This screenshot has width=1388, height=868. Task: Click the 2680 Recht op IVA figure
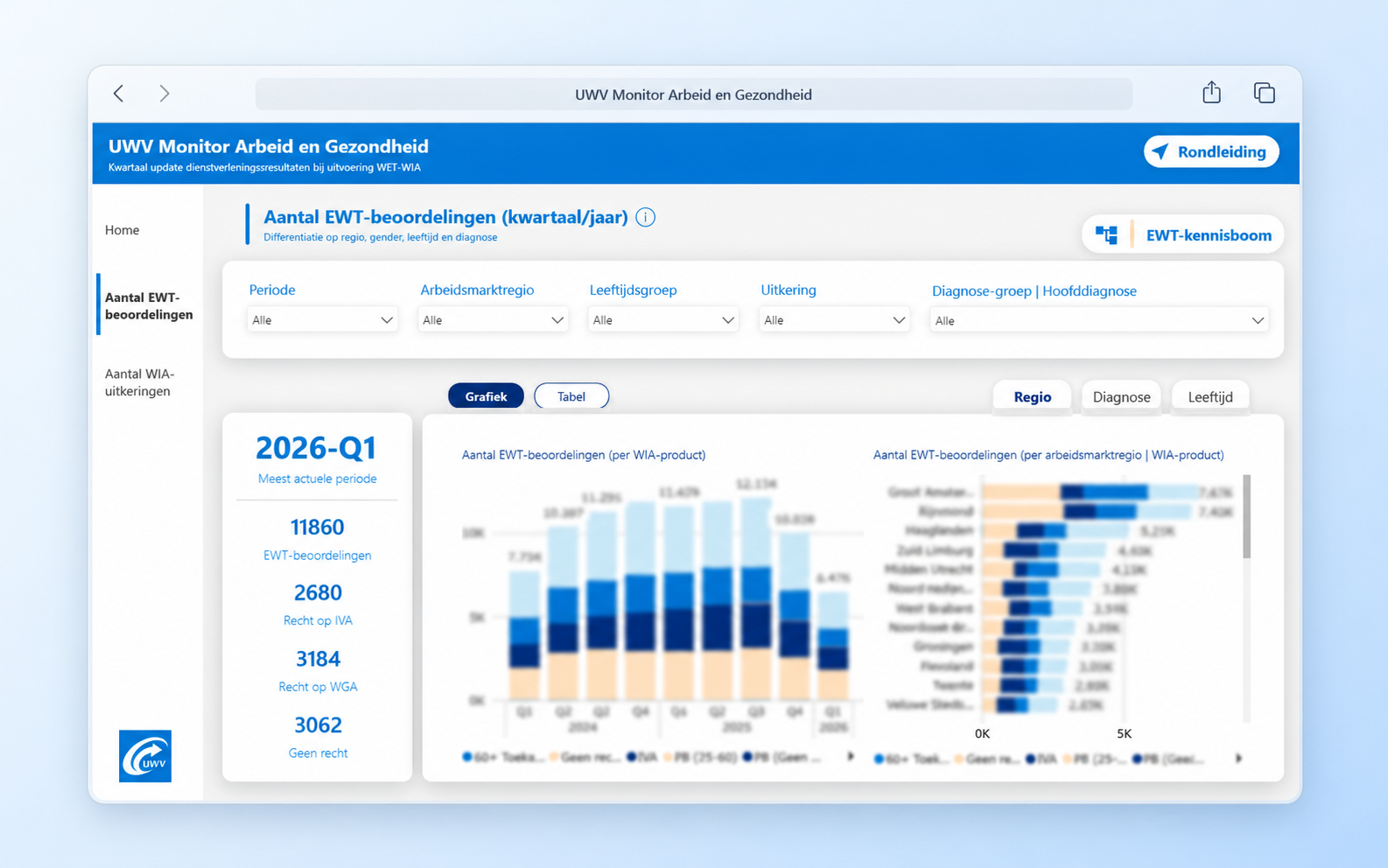pyautogui.click(x=318, y=593)
